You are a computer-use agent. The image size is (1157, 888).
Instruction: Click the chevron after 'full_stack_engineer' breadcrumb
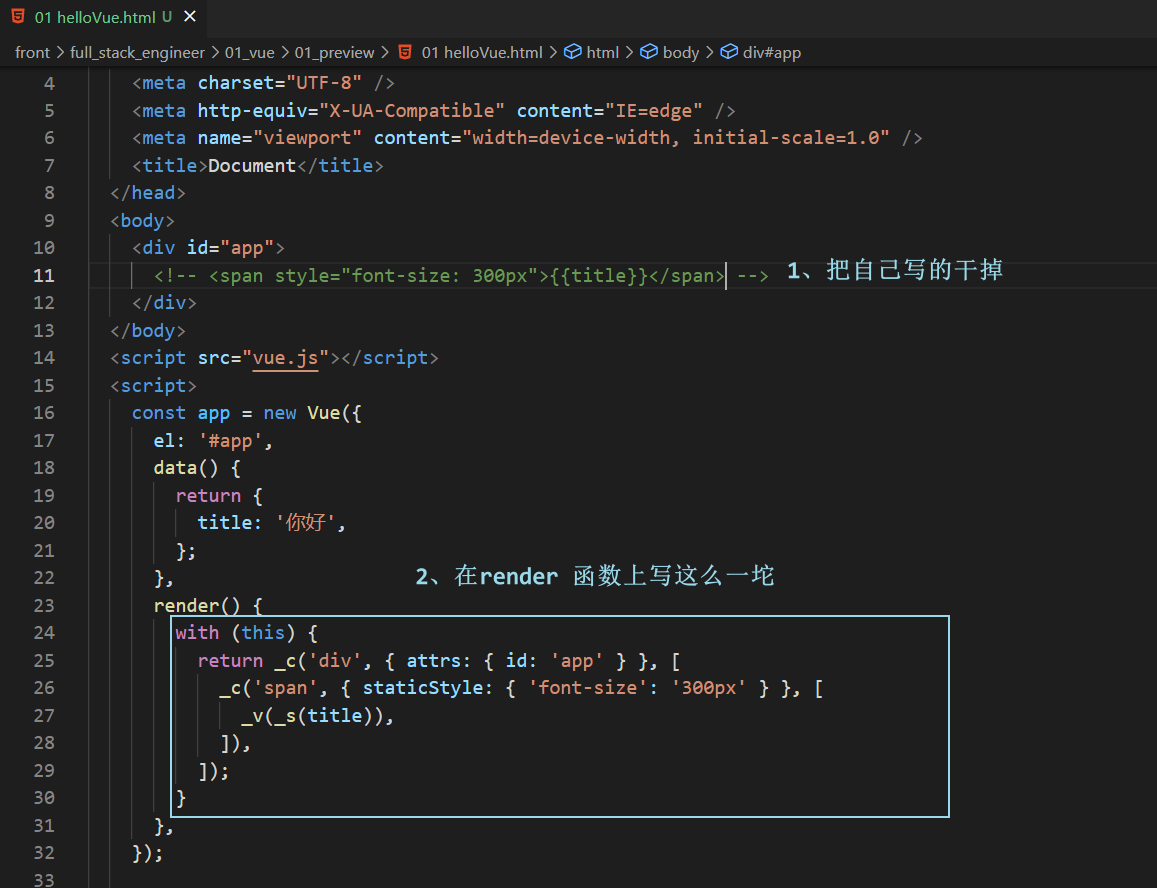click(215, 52)
